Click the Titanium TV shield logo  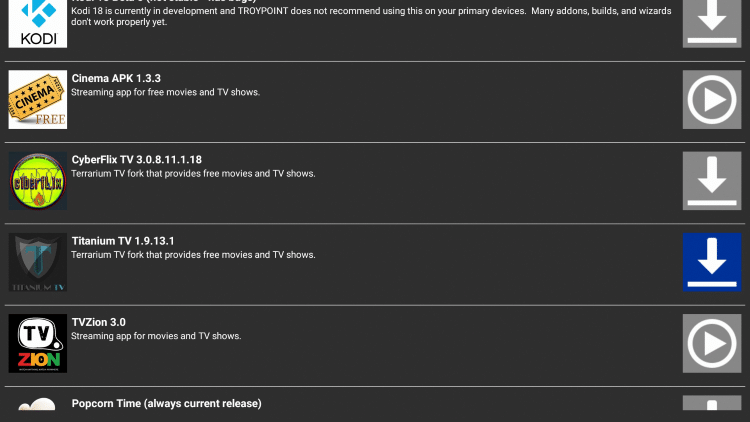pyautogui.click(x=38, y=262)
